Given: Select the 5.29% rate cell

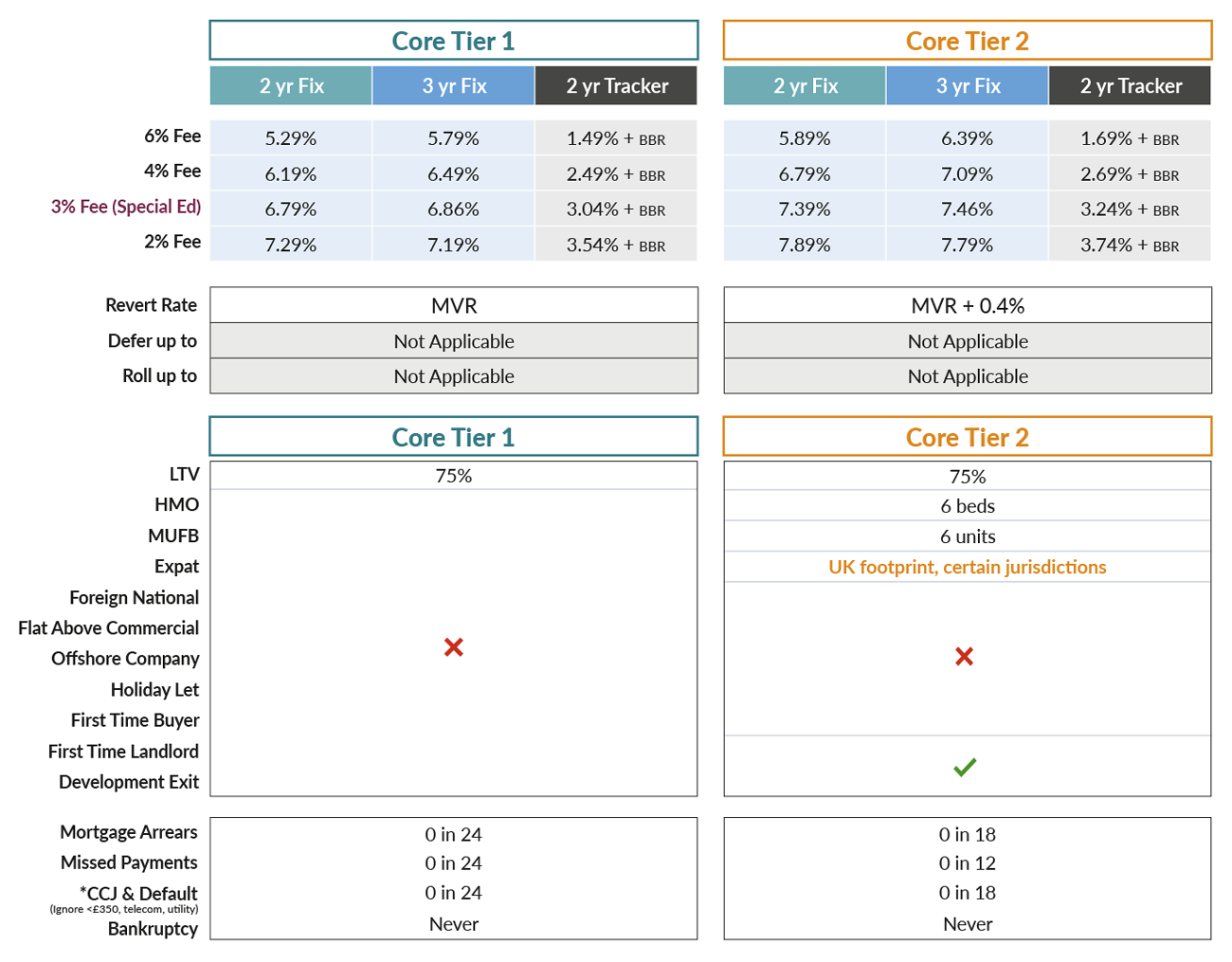Looking at the screenshot, I should [x=291, y=138].
